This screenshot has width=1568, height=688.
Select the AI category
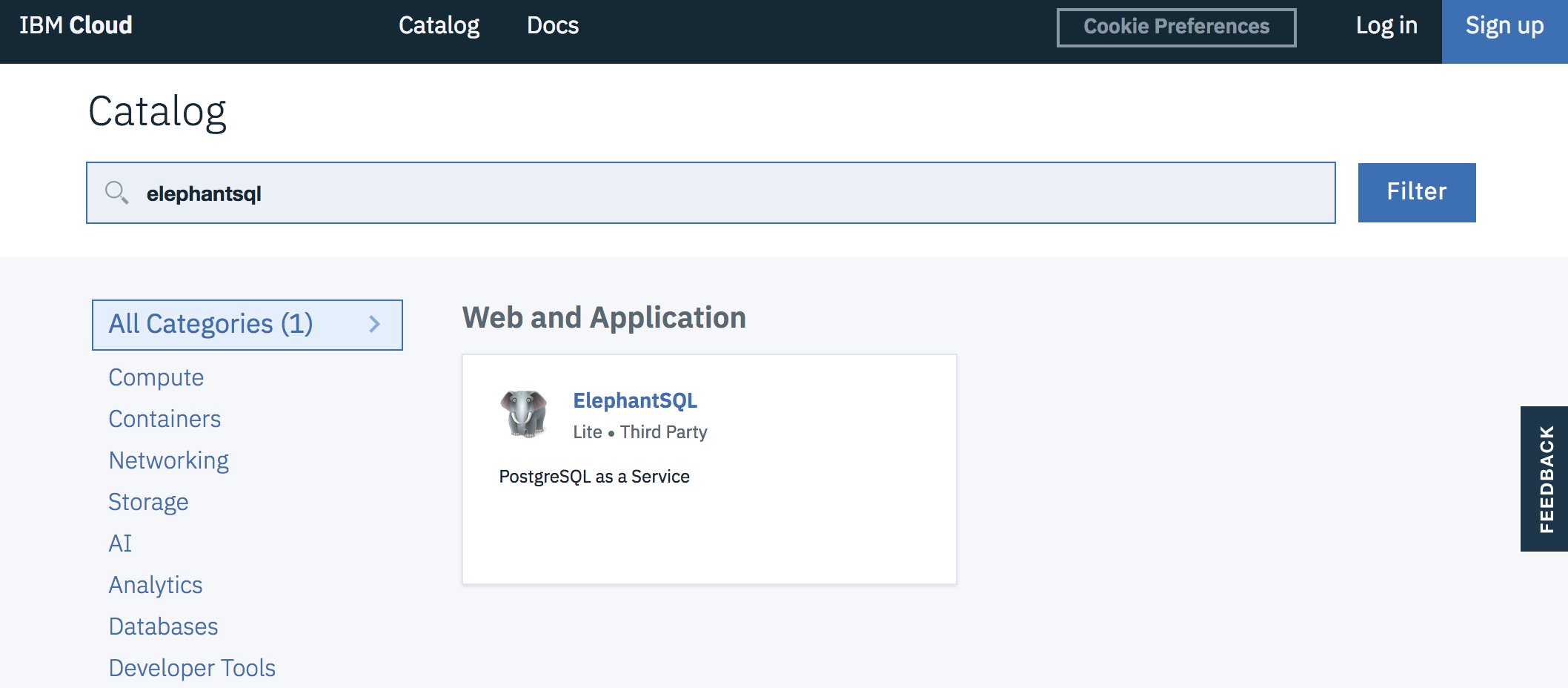click(120, 543)
